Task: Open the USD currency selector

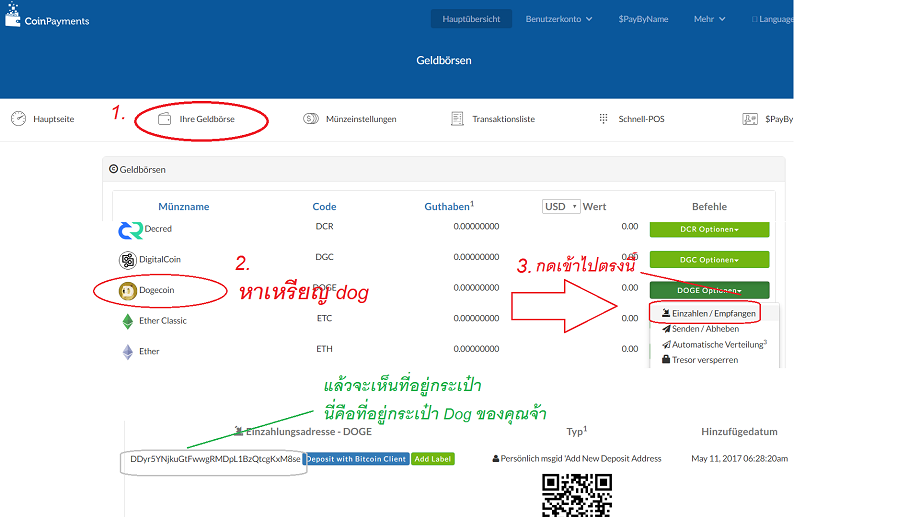Action: (x=561, y=207)
